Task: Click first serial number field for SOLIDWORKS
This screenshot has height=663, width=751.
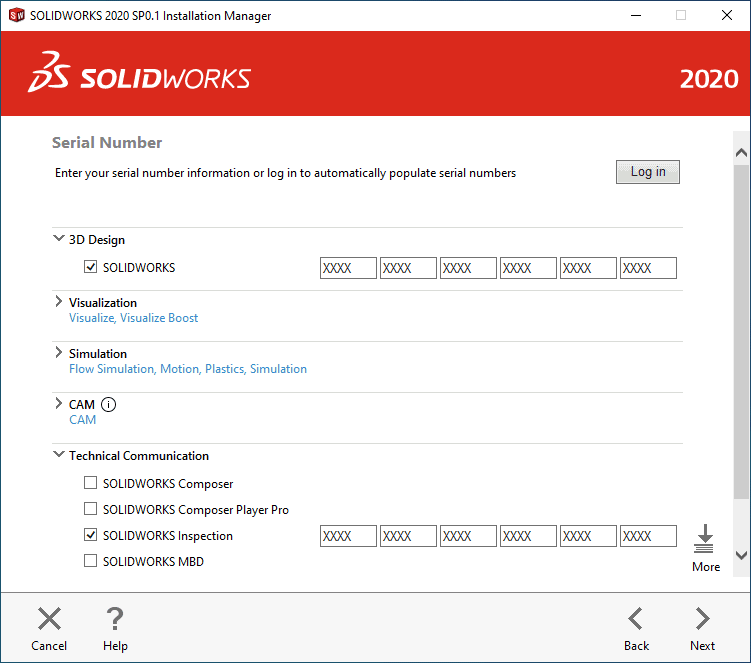Action: (x=348, y=268)
